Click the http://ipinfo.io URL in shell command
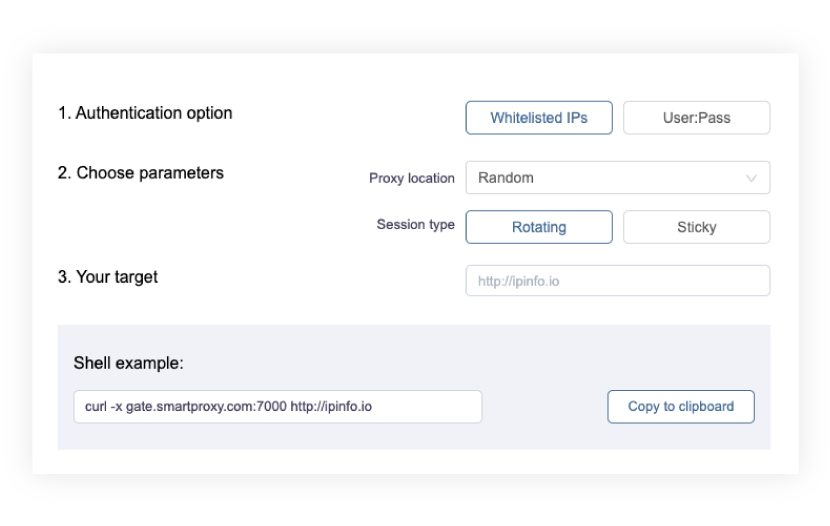830x526 pixels. (331, 407)
